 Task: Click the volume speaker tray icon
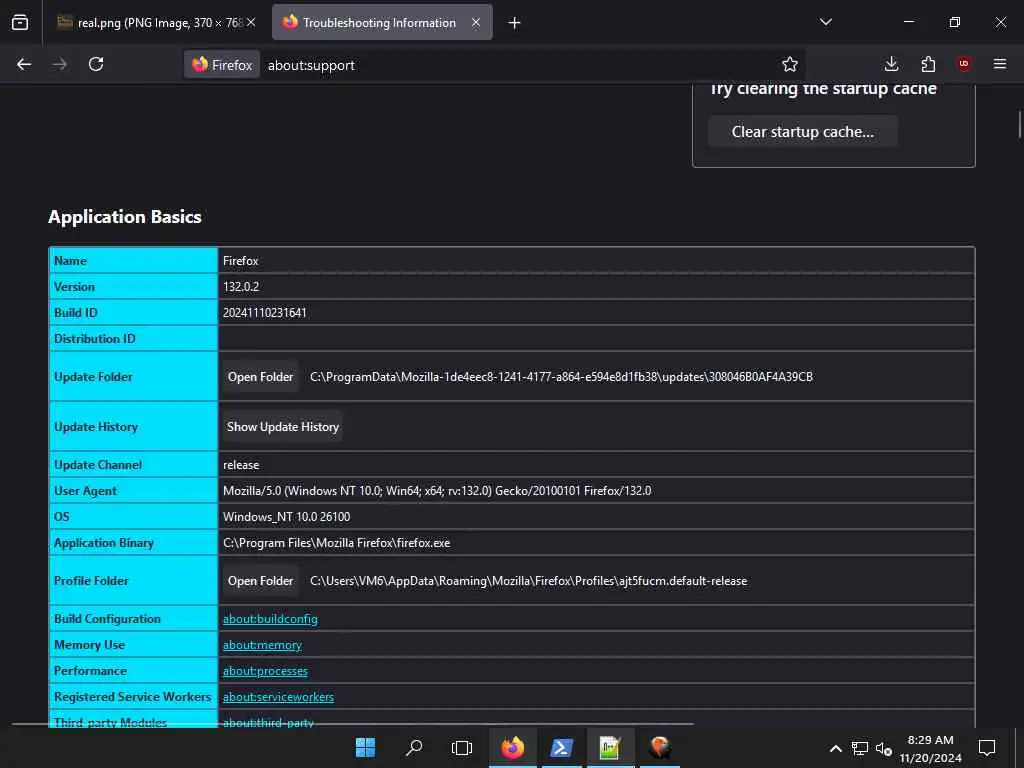884,748
